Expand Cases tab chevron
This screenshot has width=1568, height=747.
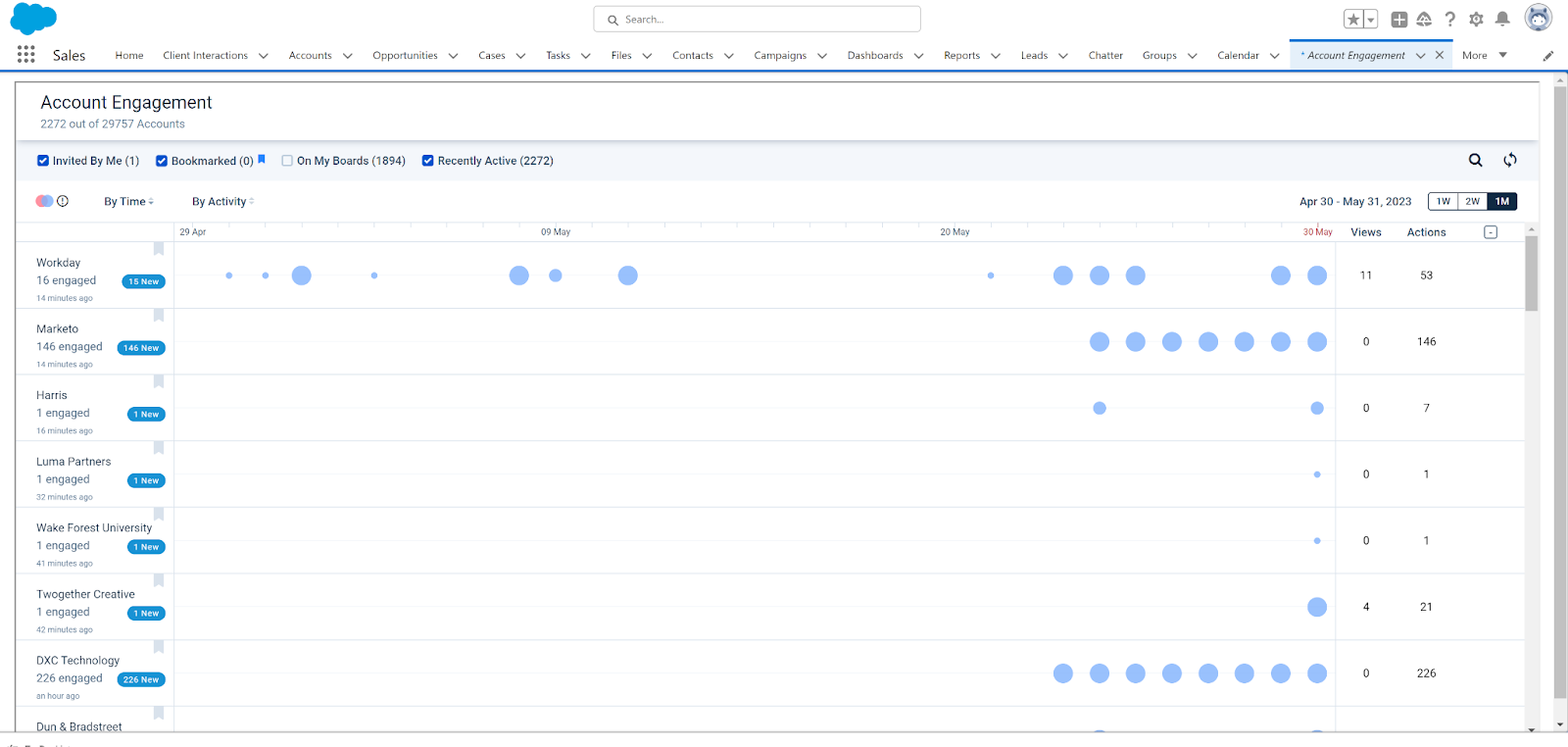coord(521,56)
